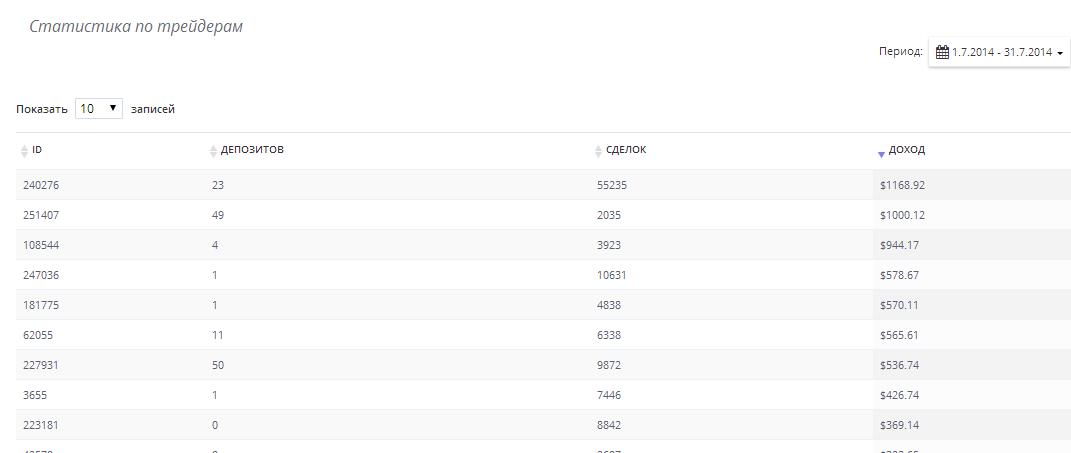The image size is (1071, 453).
Task: Select trader ID 251407 cell
Action: coord(41,215)
